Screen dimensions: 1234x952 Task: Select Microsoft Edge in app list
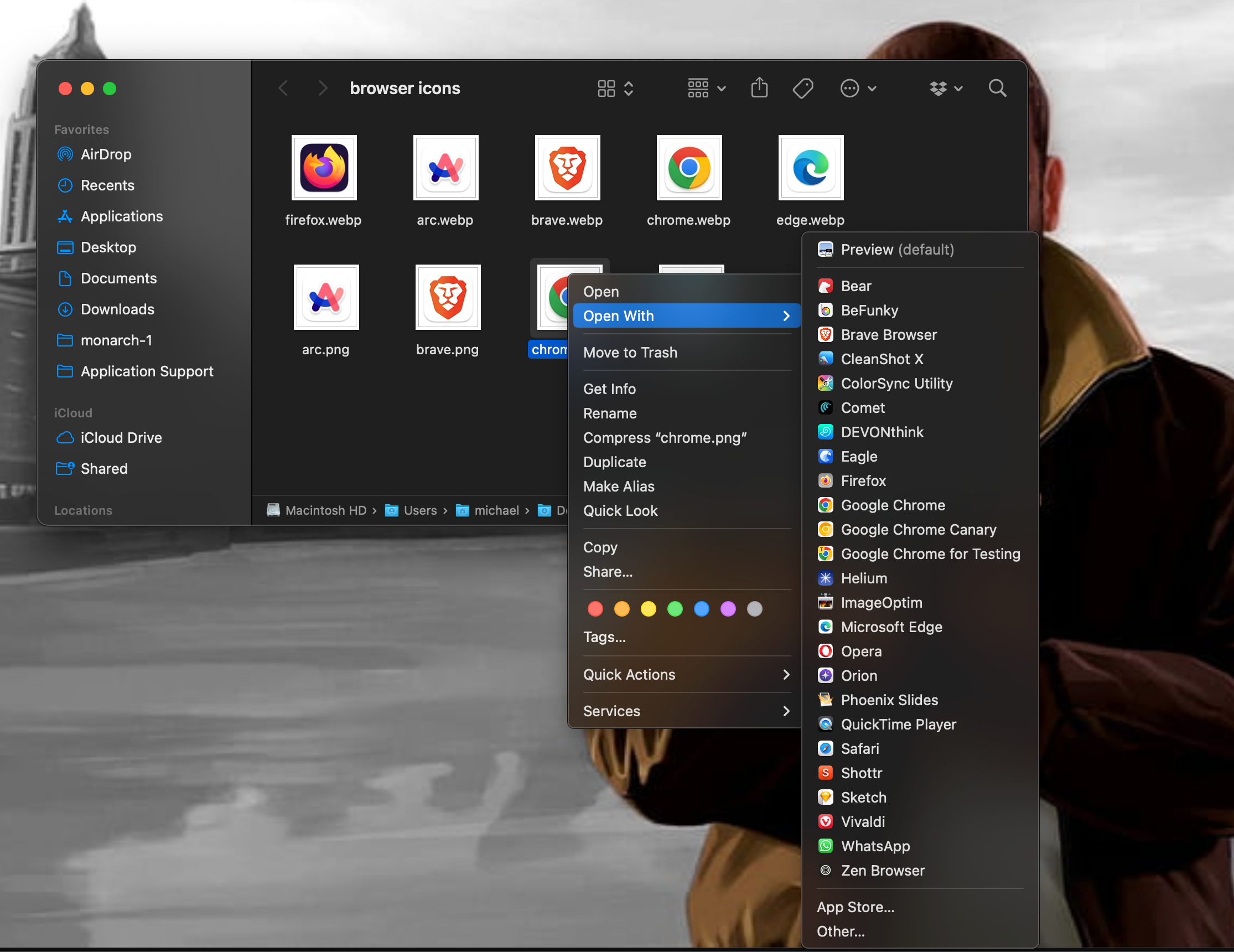pos(891,627)
